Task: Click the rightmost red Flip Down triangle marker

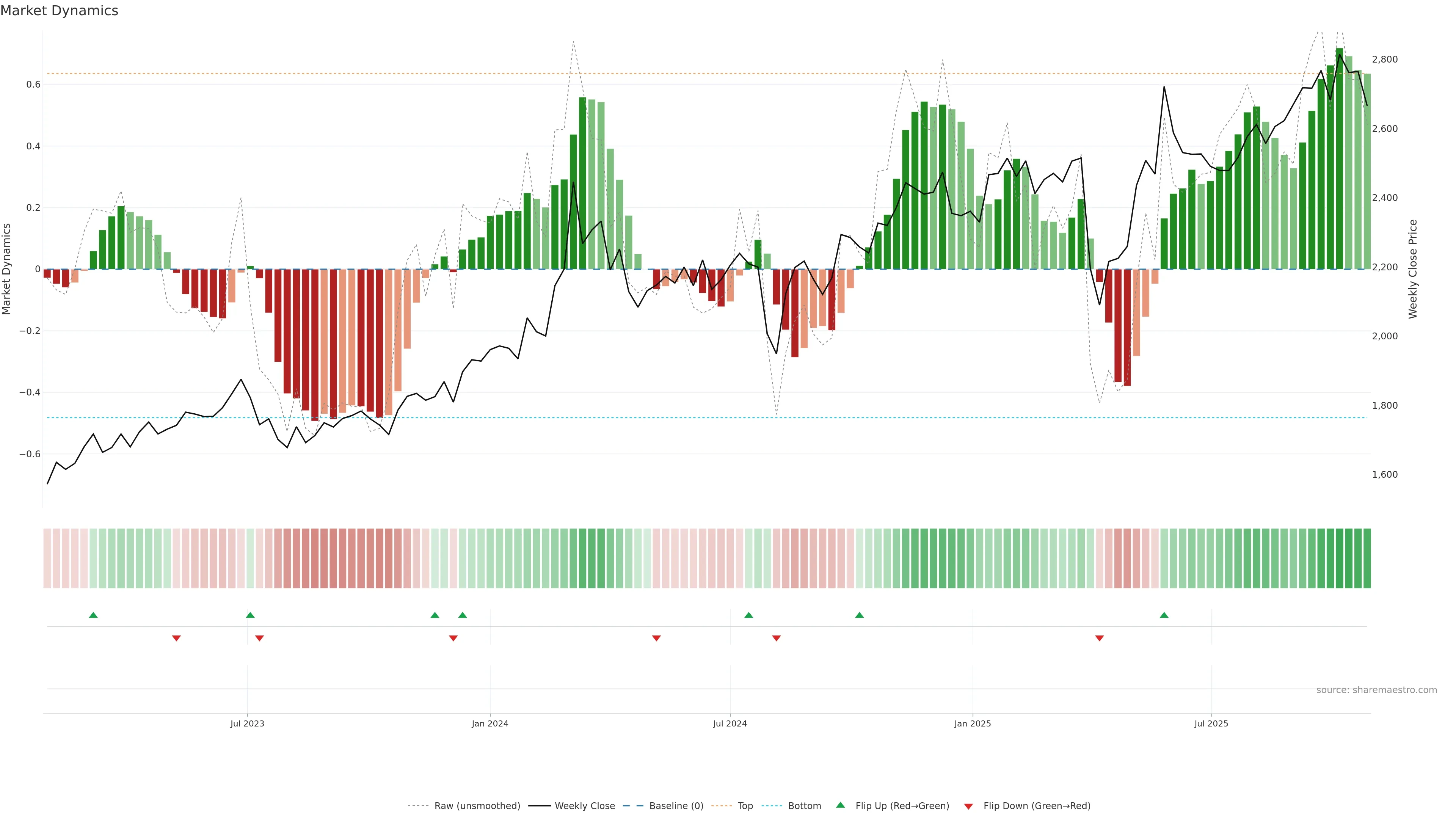Action: coord(1099,638)
